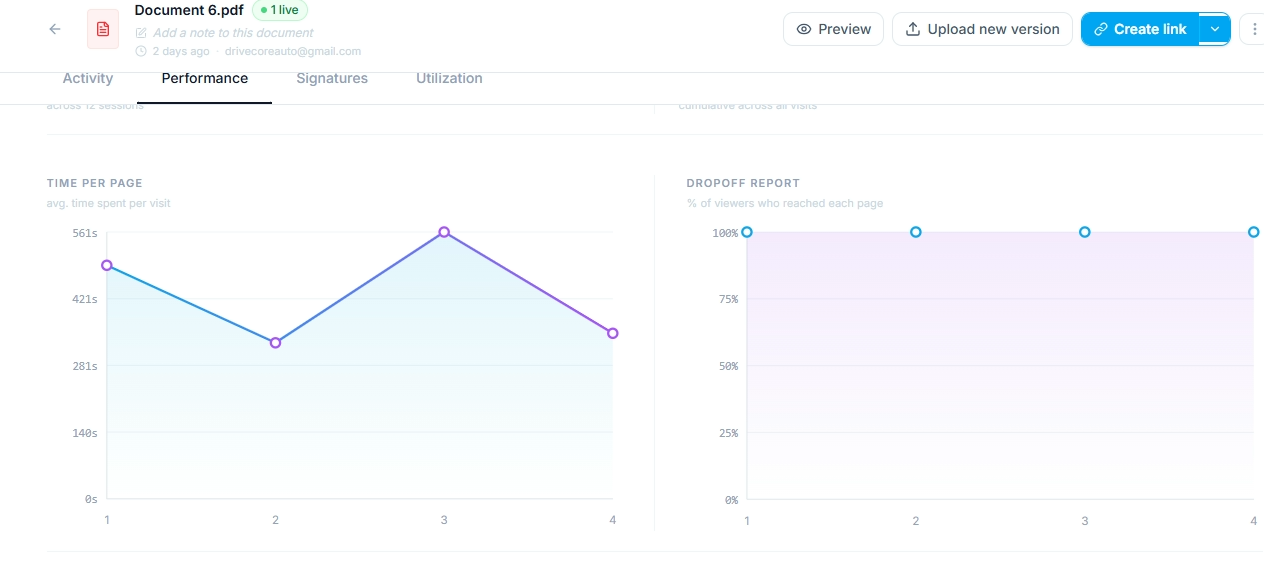
Task: Click the page 3 peak point on Time per page
Action: (x=444, y=232)
